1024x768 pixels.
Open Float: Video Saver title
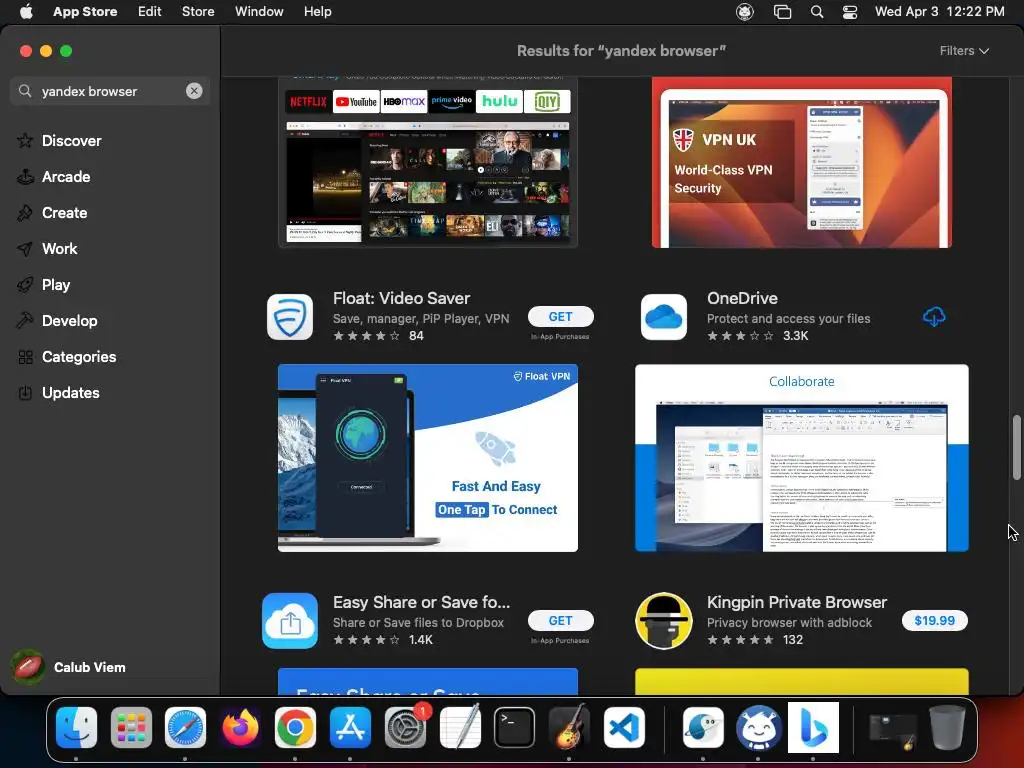(x=401, y=298)
